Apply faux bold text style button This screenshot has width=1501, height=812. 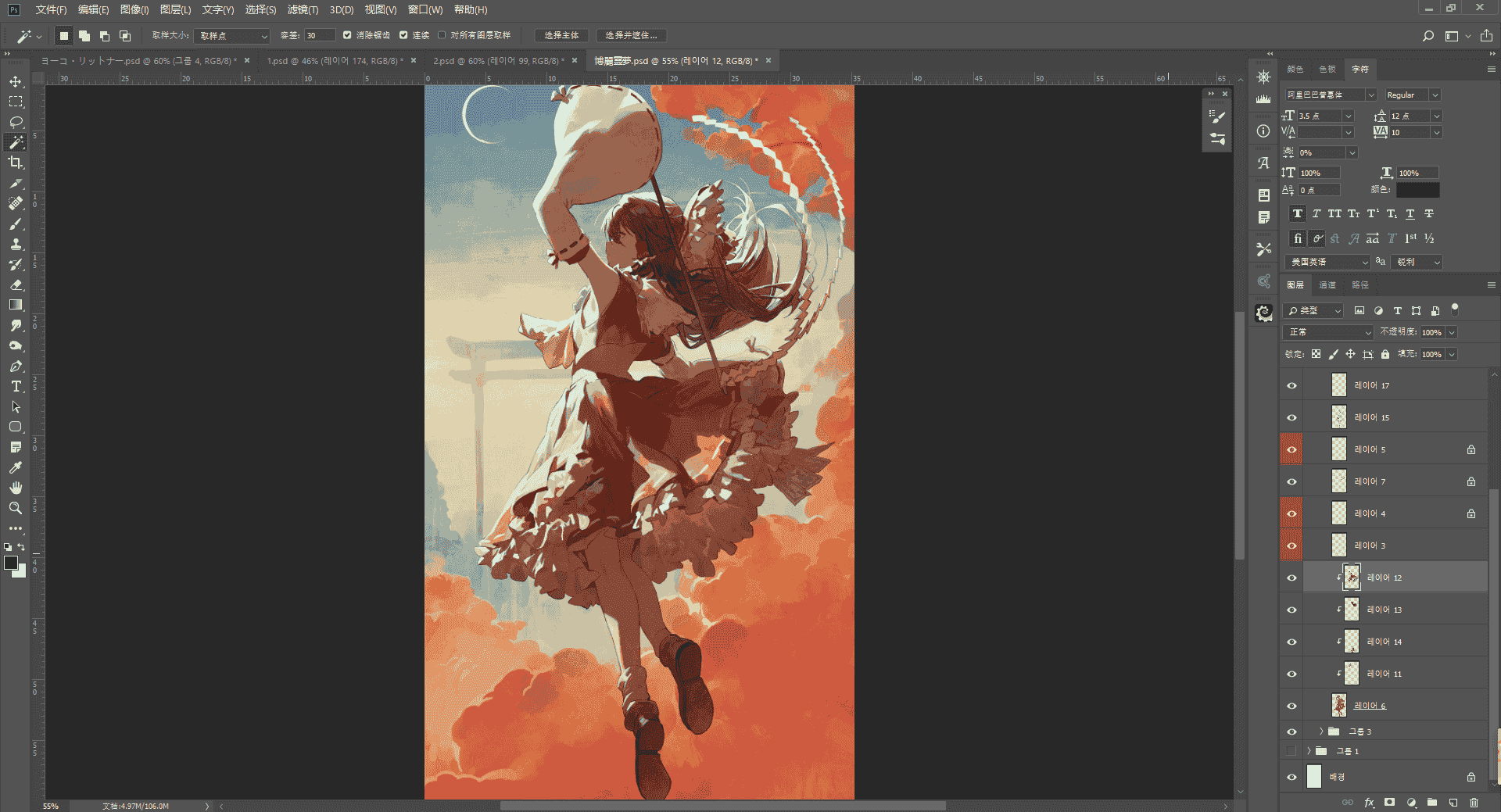(x=1298, y=214)
